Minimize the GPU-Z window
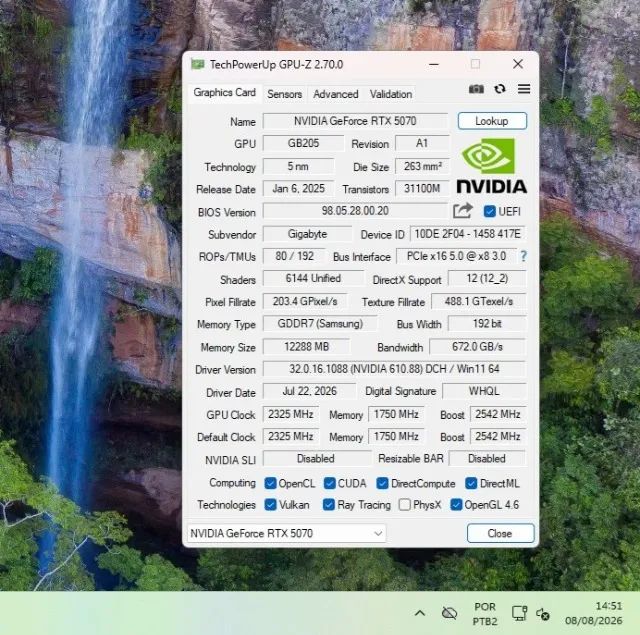 (434, 64)
